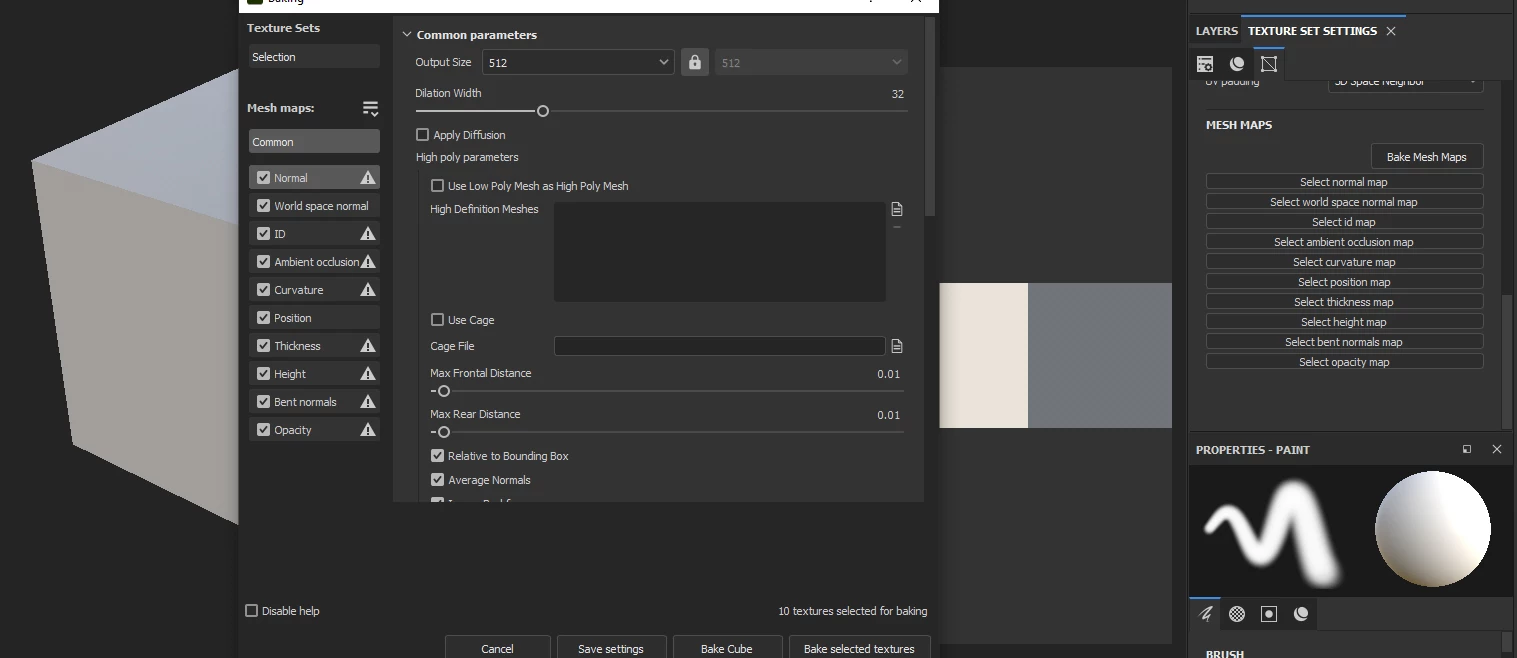This screenshot has width=1517, height=658.
Task: Click Save settings
Action: pos(610,648)
